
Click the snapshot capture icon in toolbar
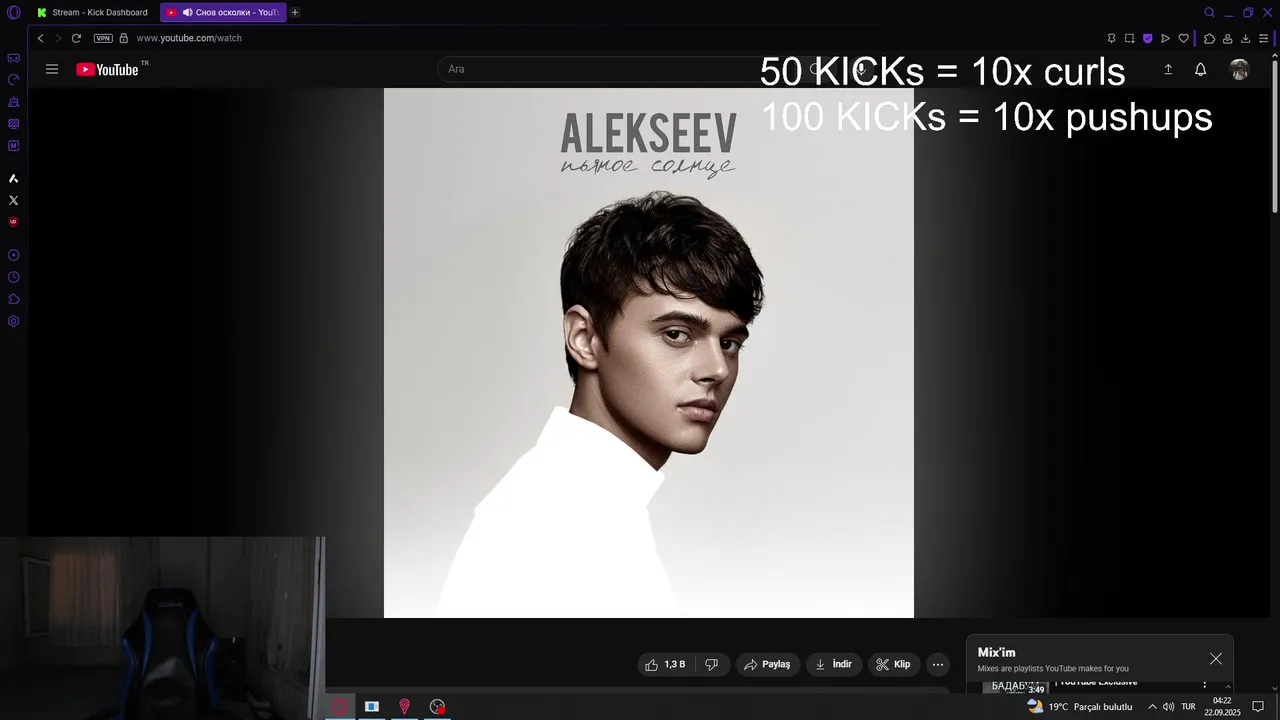1129,38
